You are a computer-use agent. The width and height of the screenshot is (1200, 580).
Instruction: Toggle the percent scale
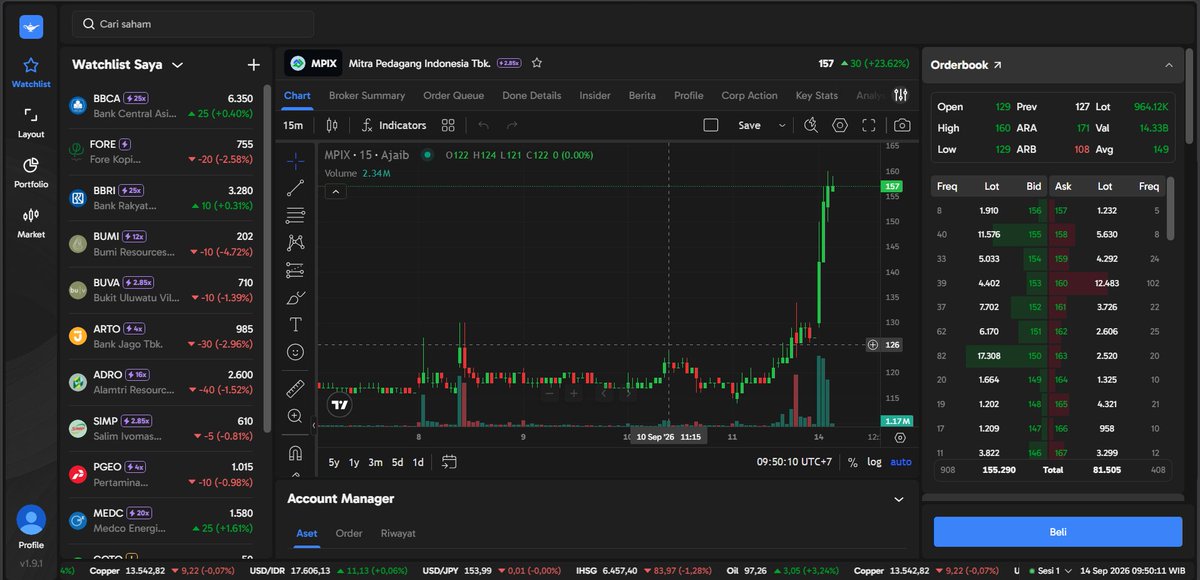[853, 462]
